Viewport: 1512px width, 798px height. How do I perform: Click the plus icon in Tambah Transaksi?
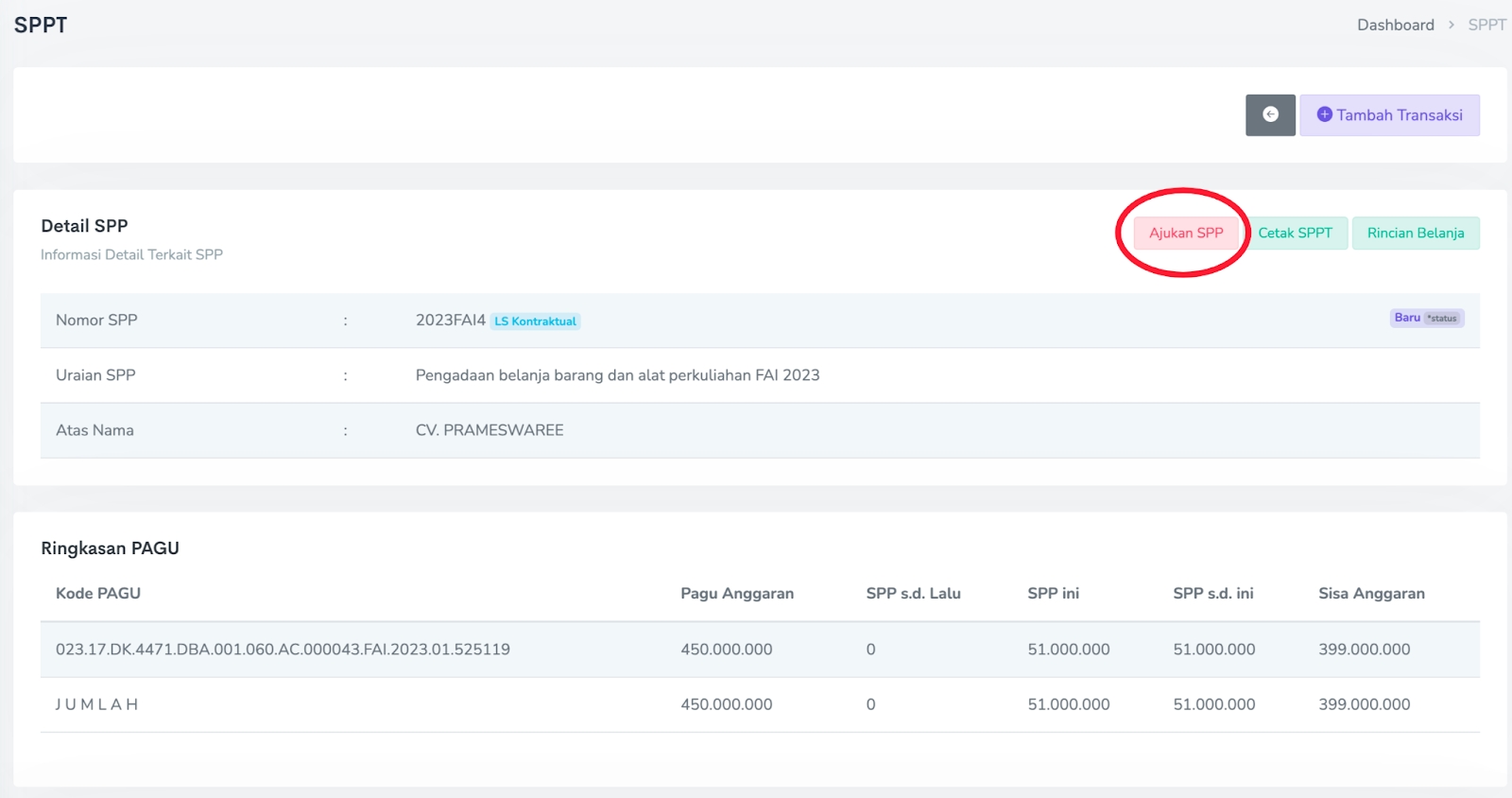click(x=1324, y=114)
